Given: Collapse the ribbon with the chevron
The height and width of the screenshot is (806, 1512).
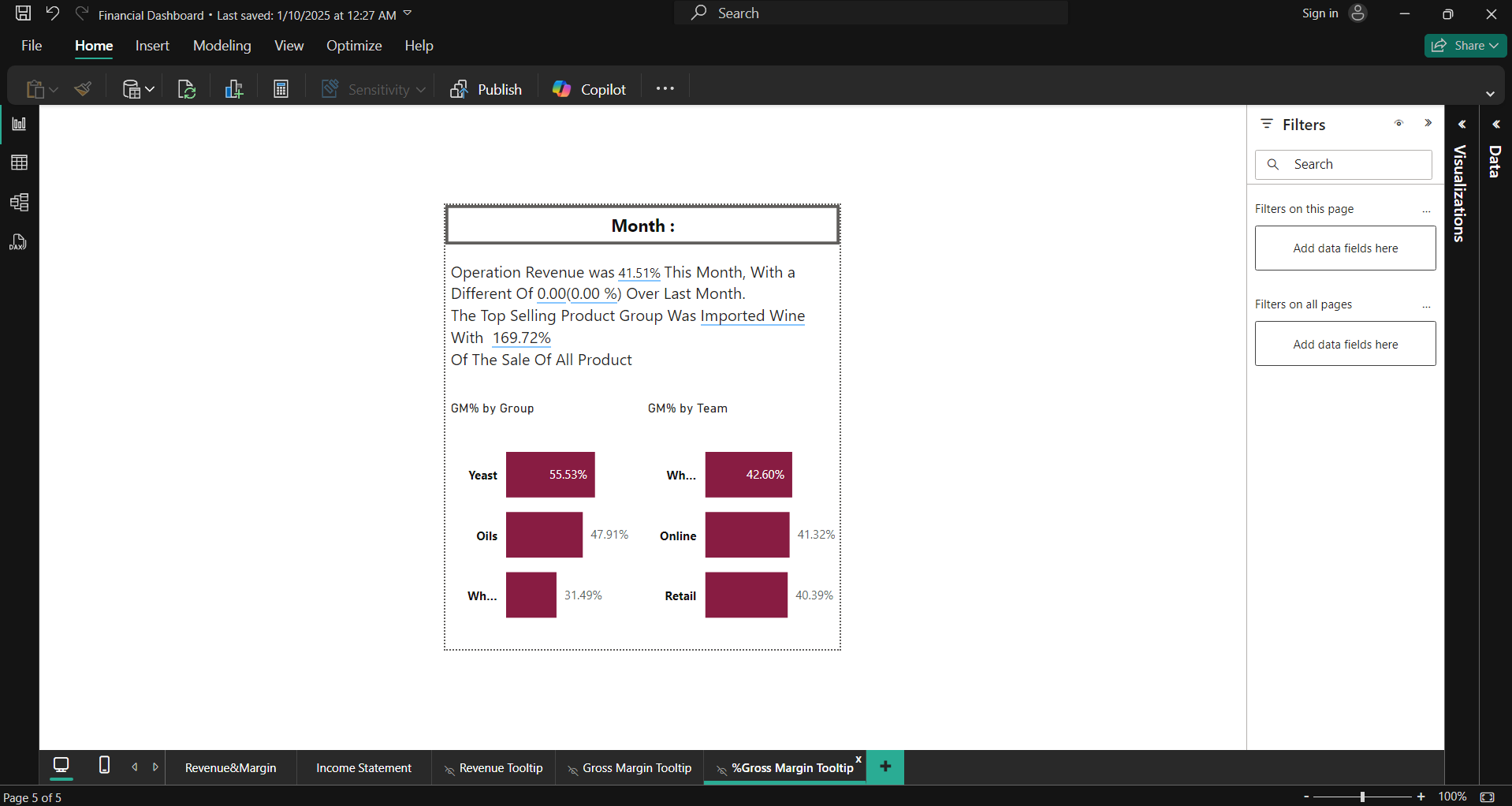Looking at the screenshot, I should point(1490,94).
